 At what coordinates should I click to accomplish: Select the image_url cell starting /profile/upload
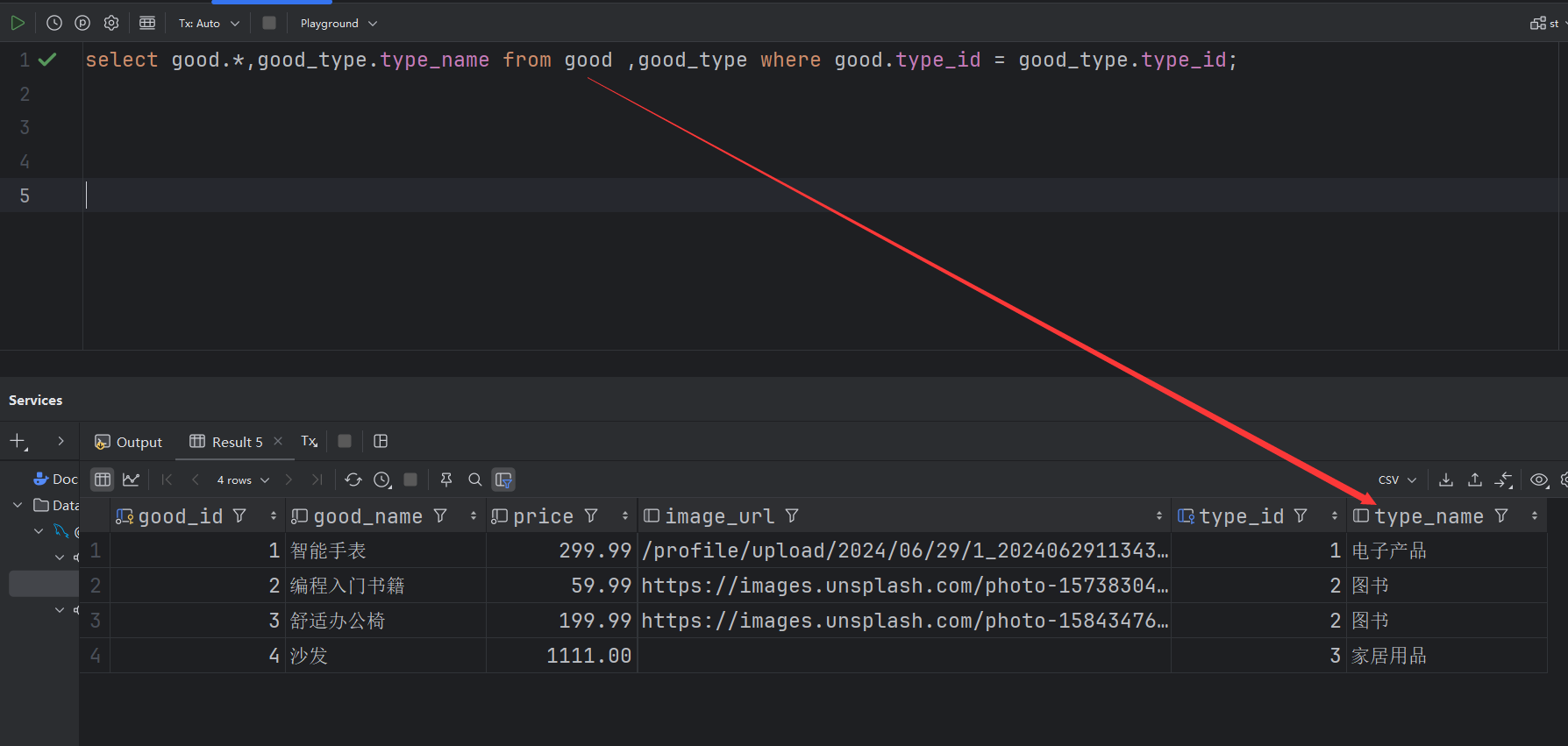pyautogui.click(x=904, y=551)
